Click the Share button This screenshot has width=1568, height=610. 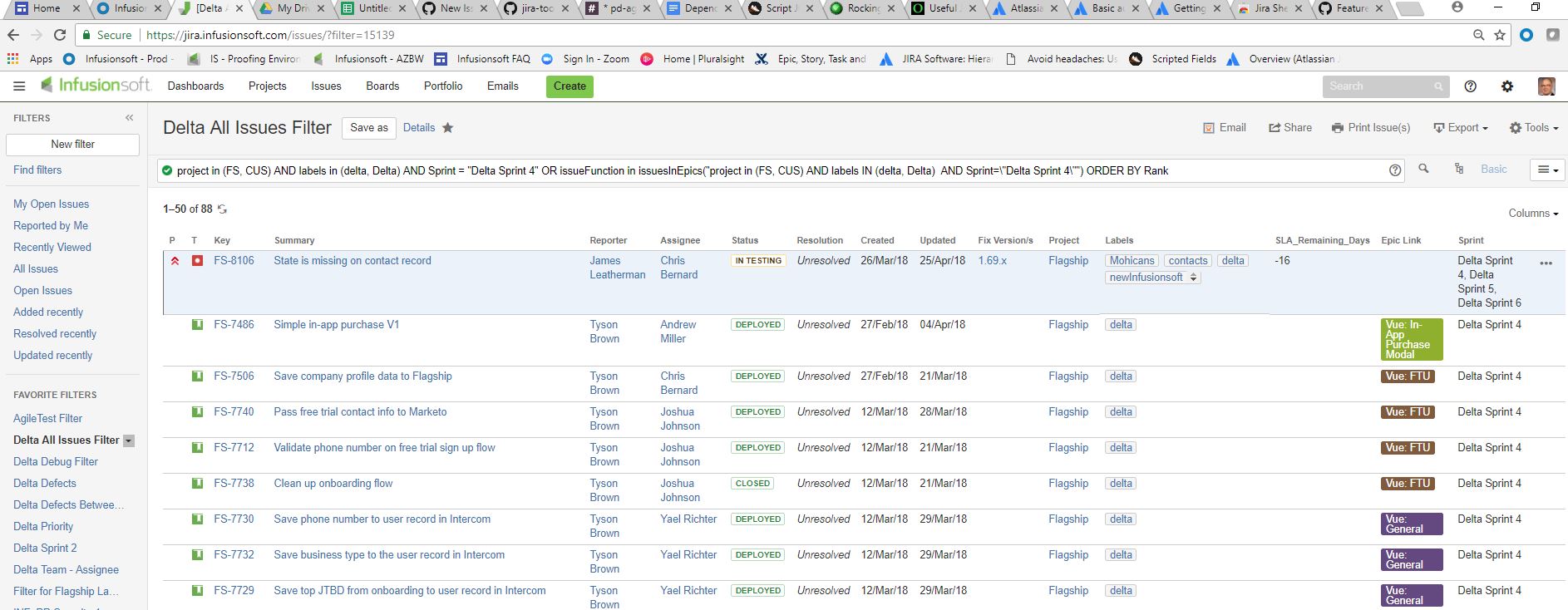click(x=1290, y=128)
